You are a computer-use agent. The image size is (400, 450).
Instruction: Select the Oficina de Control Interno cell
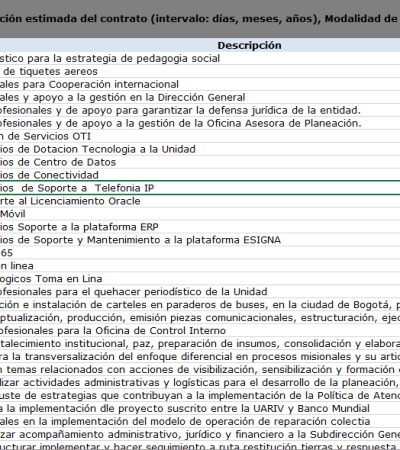200,331
